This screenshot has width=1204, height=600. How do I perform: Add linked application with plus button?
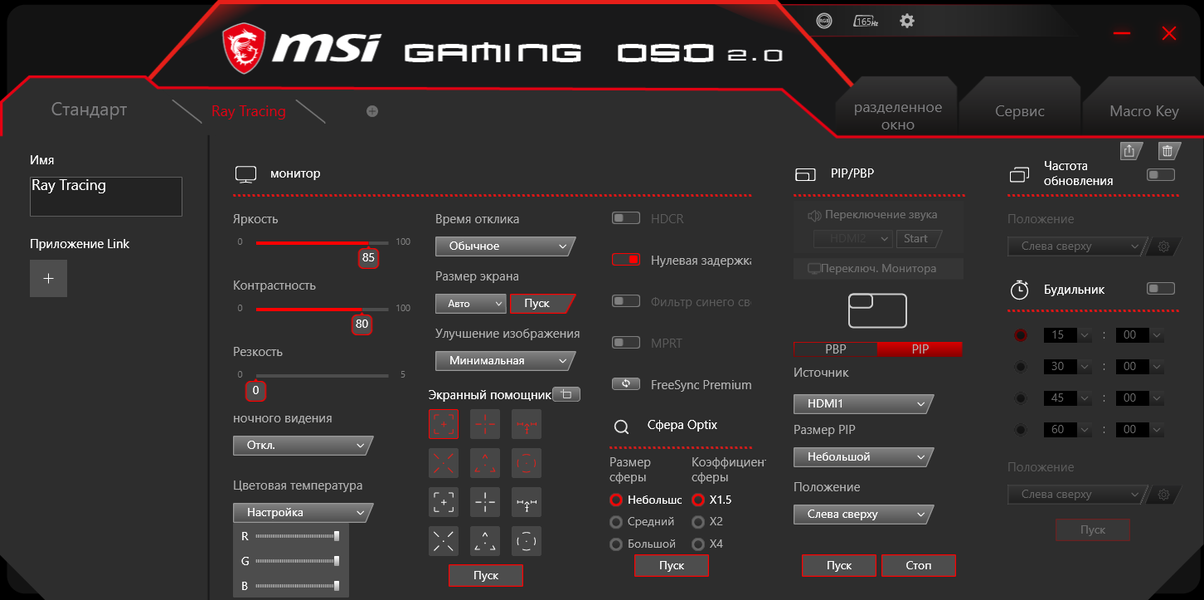click(x=48, y=277)
